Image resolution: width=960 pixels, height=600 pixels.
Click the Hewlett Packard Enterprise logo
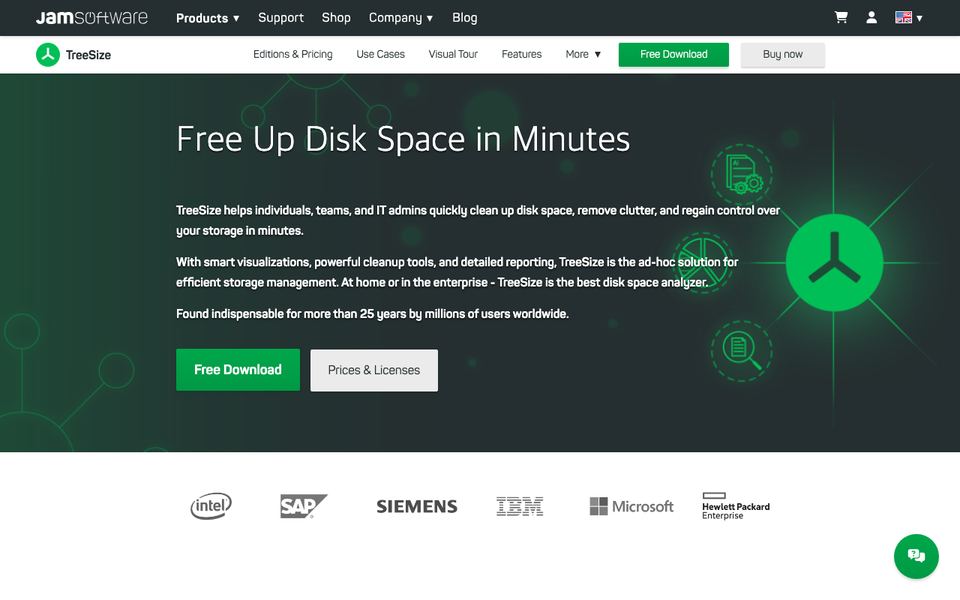coord(736,506)
